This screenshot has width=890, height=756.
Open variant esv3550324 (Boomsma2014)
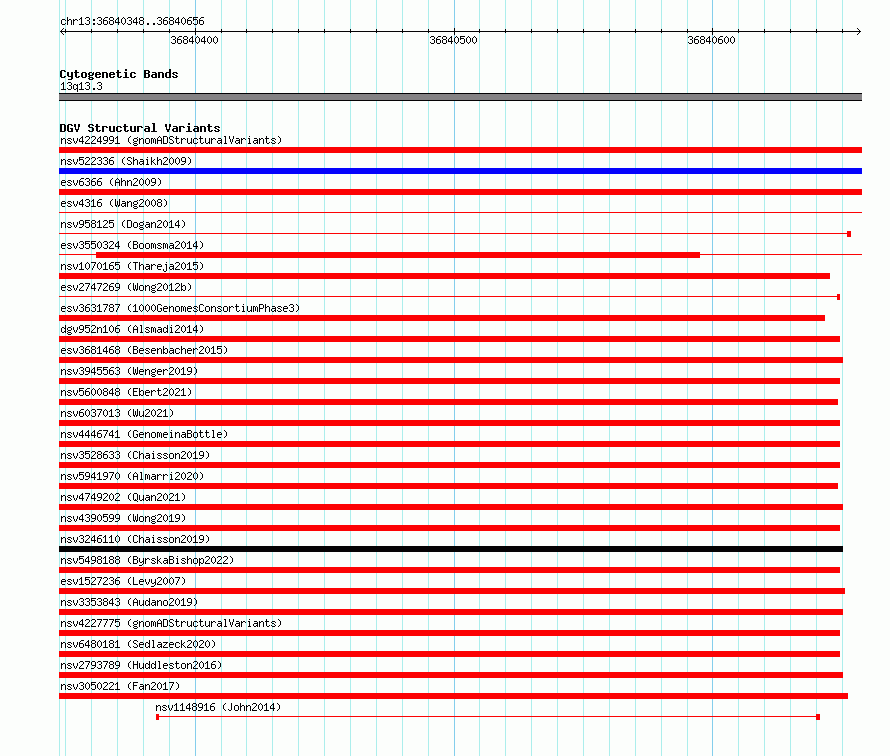[132, 245]
